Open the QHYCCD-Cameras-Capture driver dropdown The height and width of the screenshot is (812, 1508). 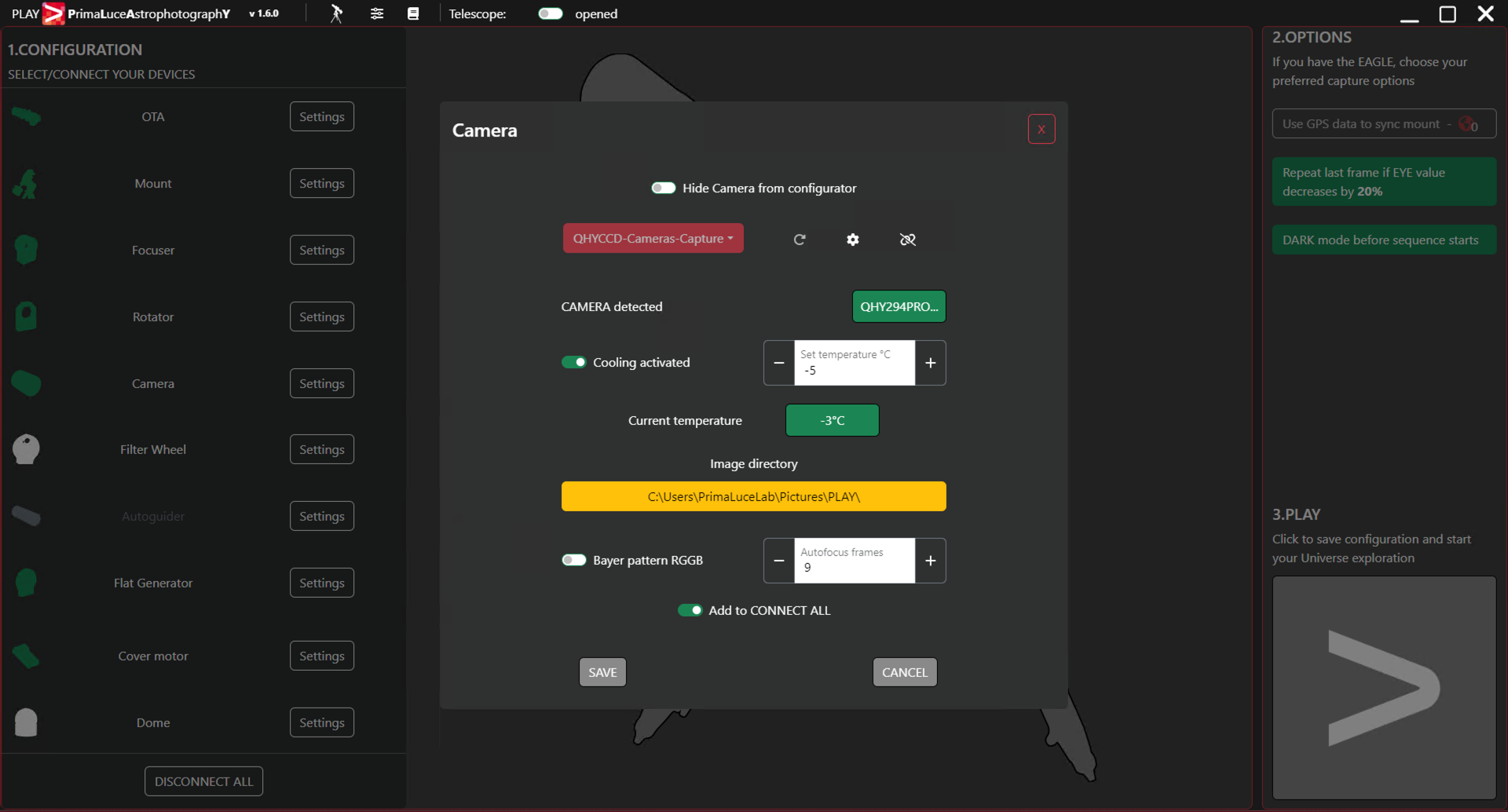point(653,239)
